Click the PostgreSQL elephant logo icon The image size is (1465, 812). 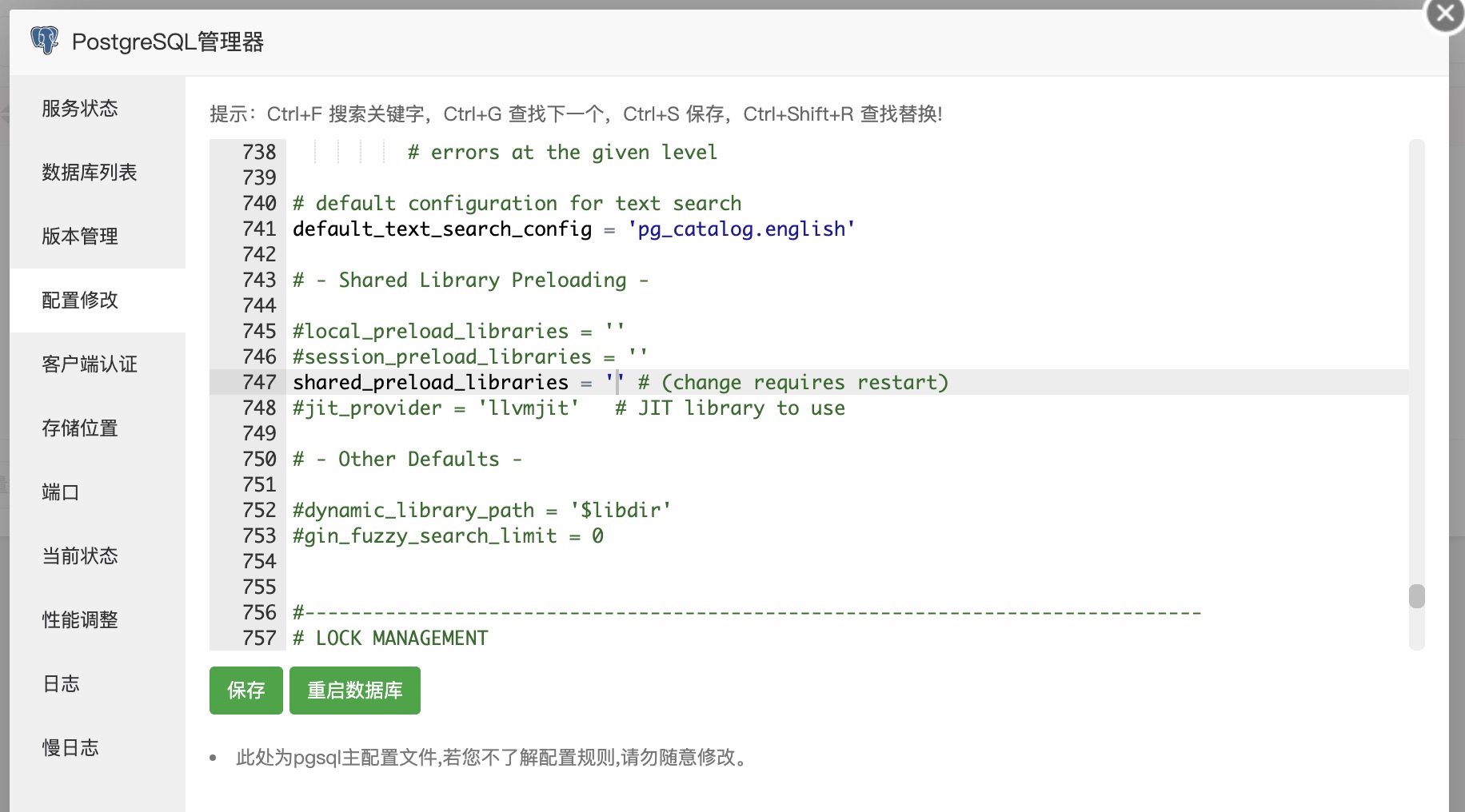pos(45,41)
